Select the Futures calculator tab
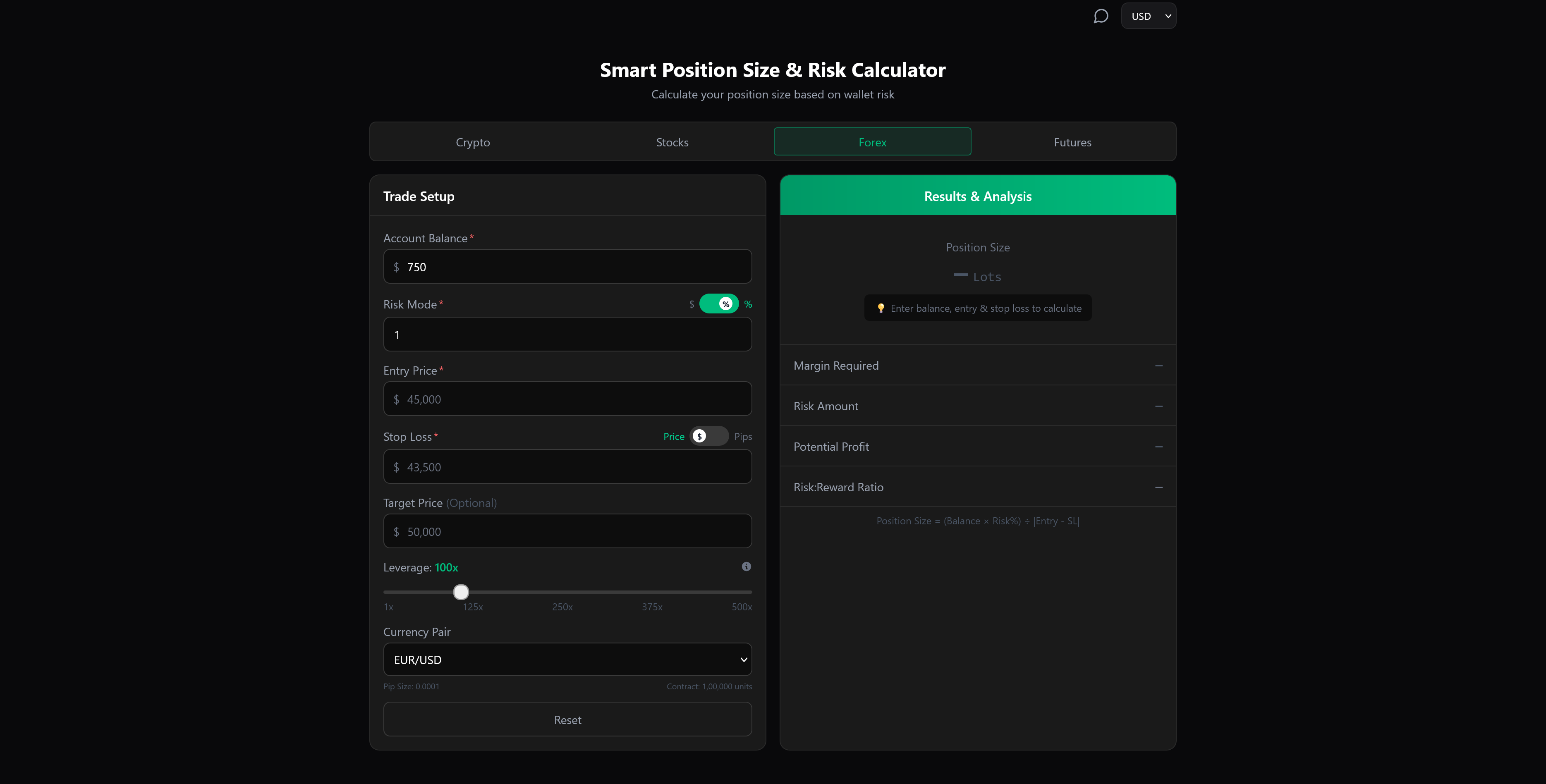The height and width of the screenshot is (784, 1546). coord(1072,142)
